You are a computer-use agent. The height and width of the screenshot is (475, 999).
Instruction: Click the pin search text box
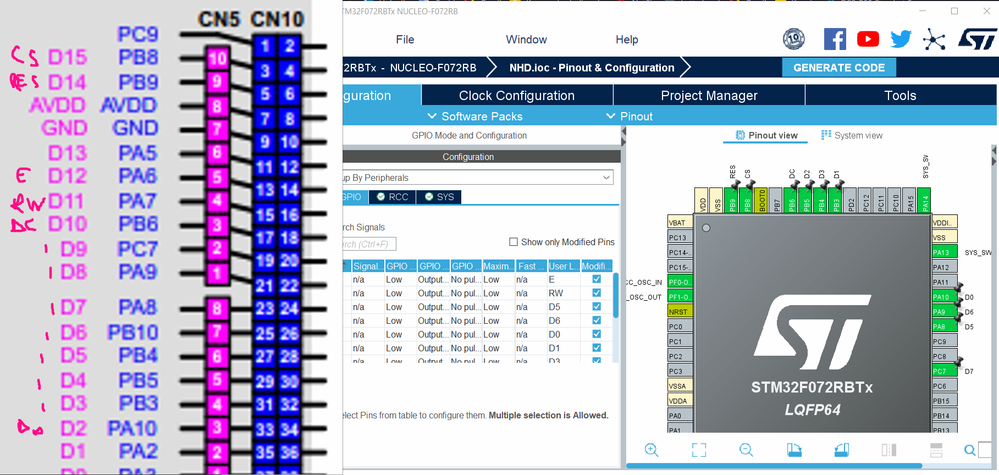(986, 450)
